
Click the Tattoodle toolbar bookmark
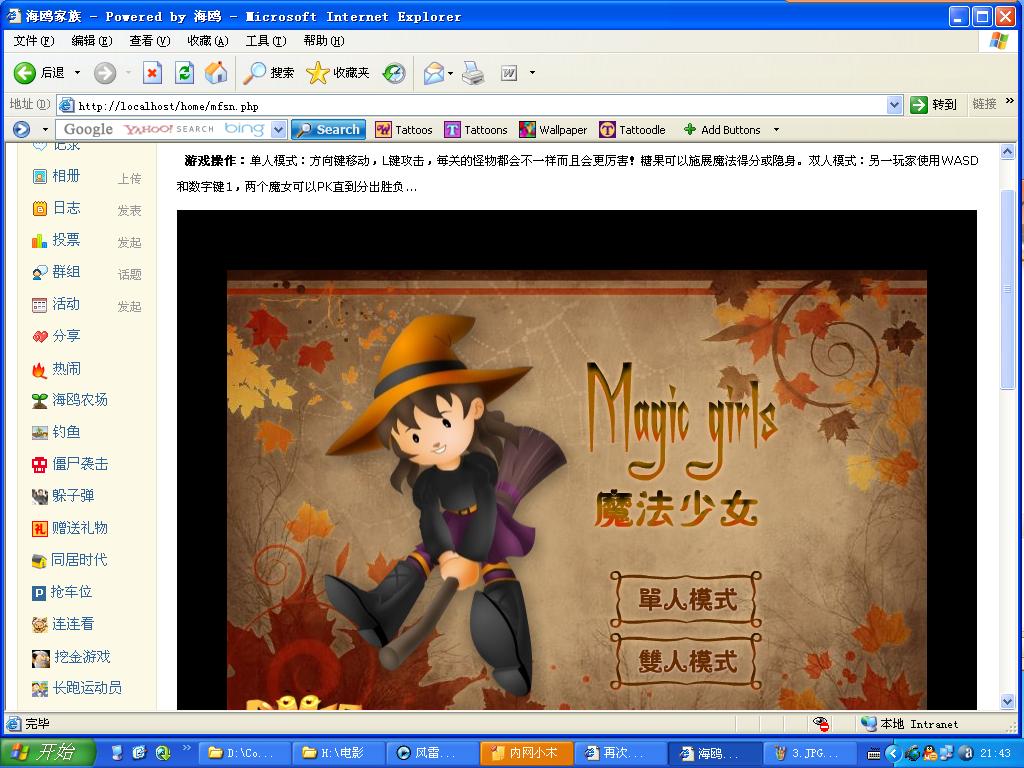tap(633, 130)
